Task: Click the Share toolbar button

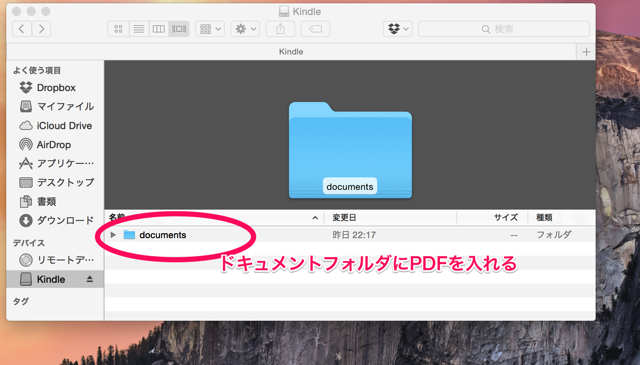Action: 280,29
